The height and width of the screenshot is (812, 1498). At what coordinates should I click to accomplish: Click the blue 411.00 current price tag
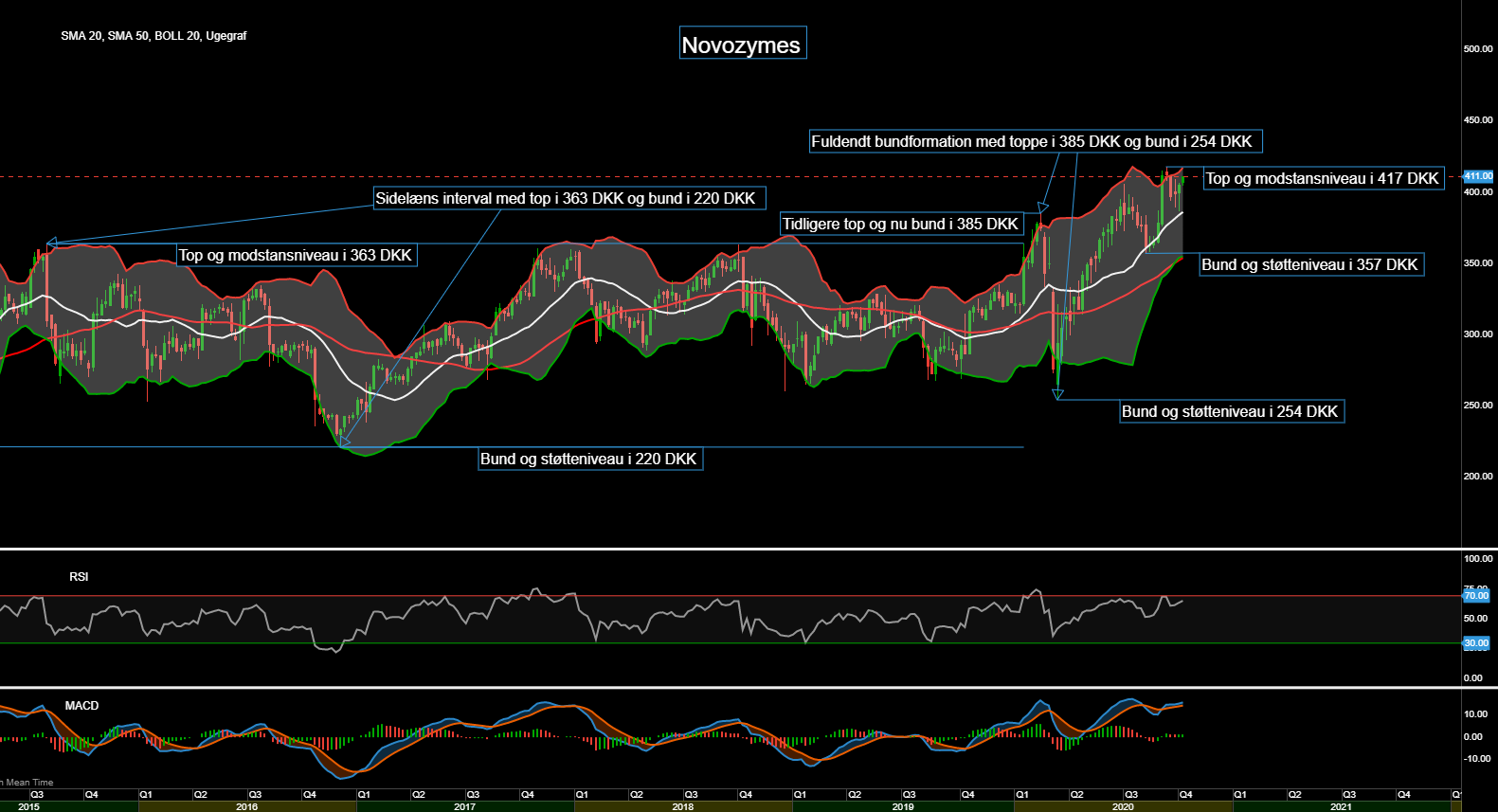pyautogui.click(x=1478, y=176)
